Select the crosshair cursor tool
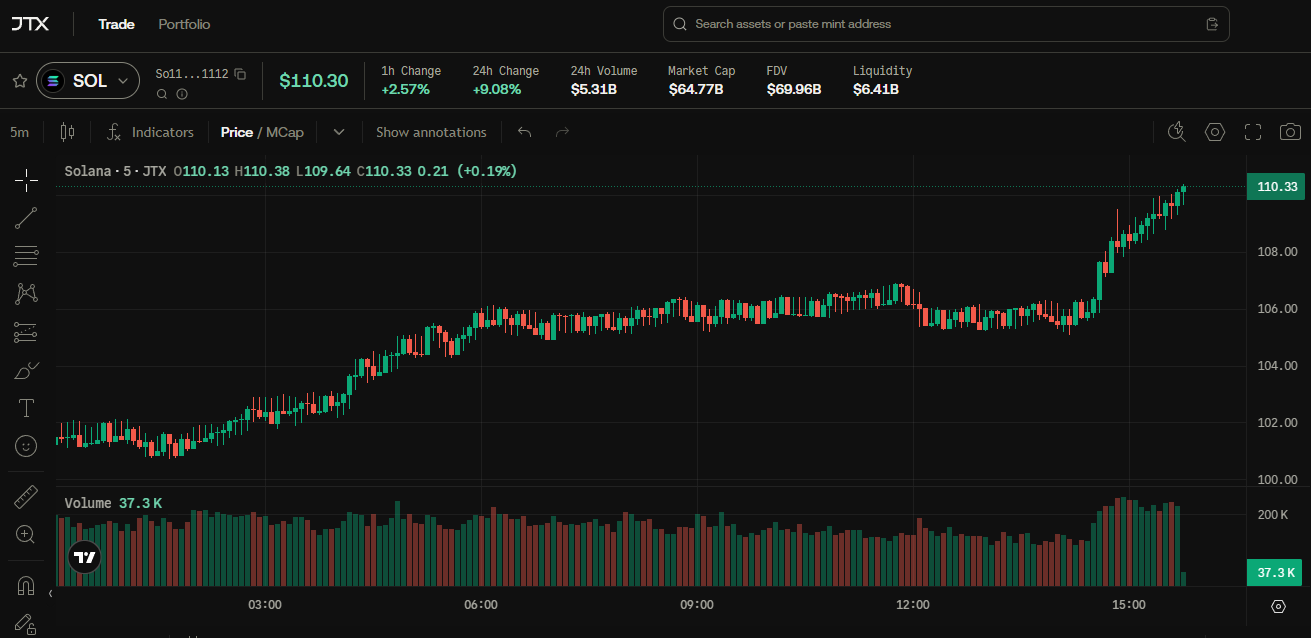The image size is (1311, 638). tap(26, 180)
